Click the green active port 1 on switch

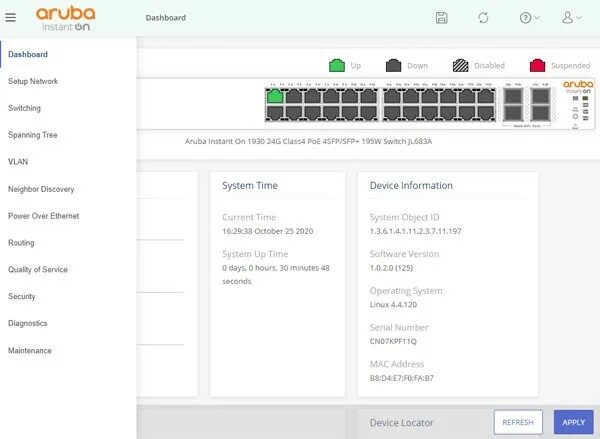[275, 96]
